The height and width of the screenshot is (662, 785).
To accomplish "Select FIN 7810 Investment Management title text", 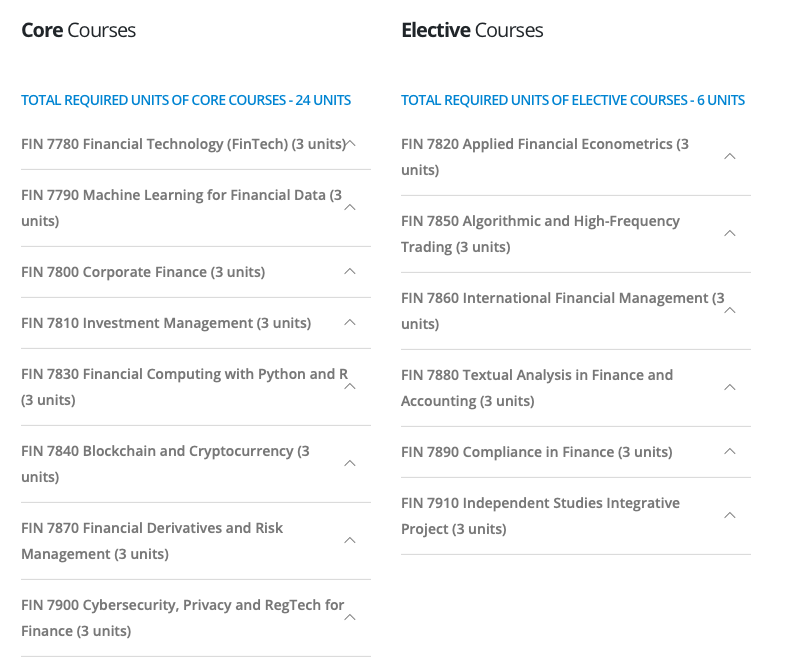I will click(x=166, y=323).
